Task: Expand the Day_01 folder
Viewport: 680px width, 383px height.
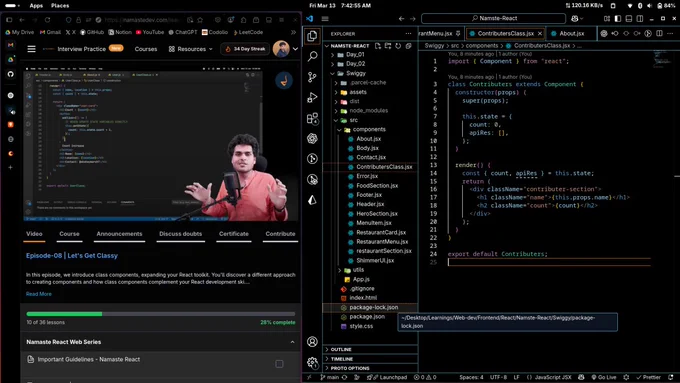Action: 371,55
